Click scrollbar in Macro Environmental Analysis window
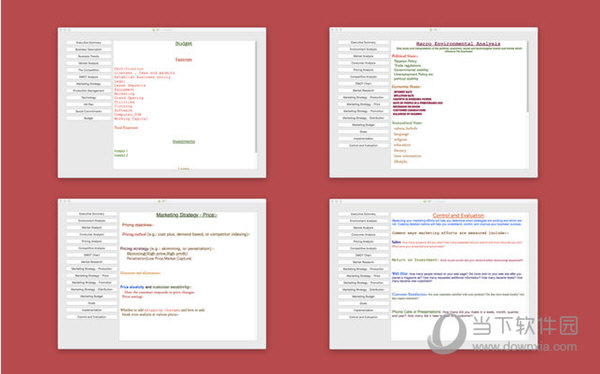 click(528, 77)
